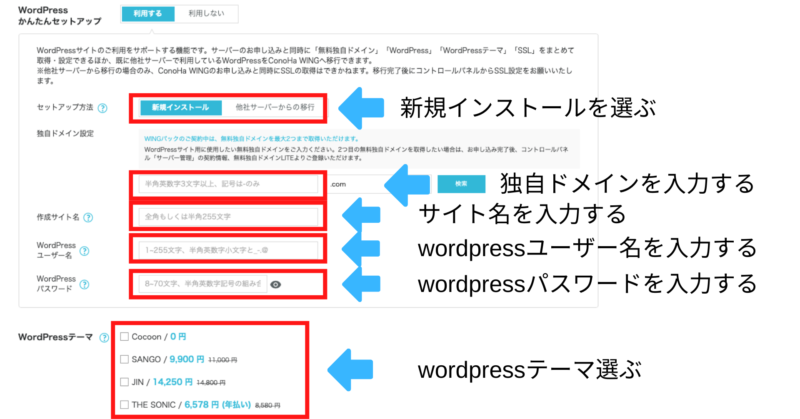Screen dimensions: 800x419
Task: Click the WordPress ユーザー名 input field
Action: coord(228,251)
